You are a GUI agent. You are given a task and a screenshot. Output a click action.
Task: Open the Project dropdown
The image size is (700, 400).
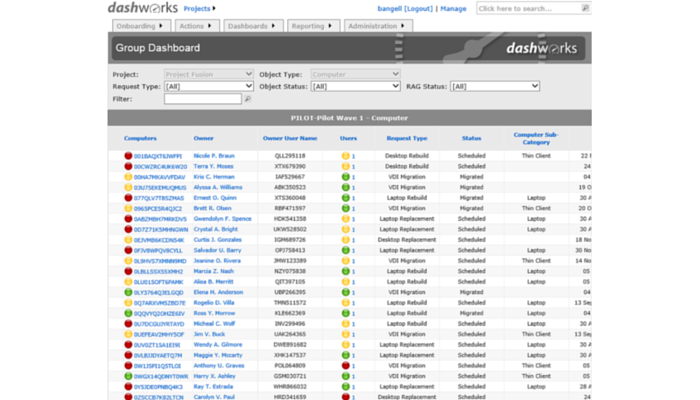208,74
